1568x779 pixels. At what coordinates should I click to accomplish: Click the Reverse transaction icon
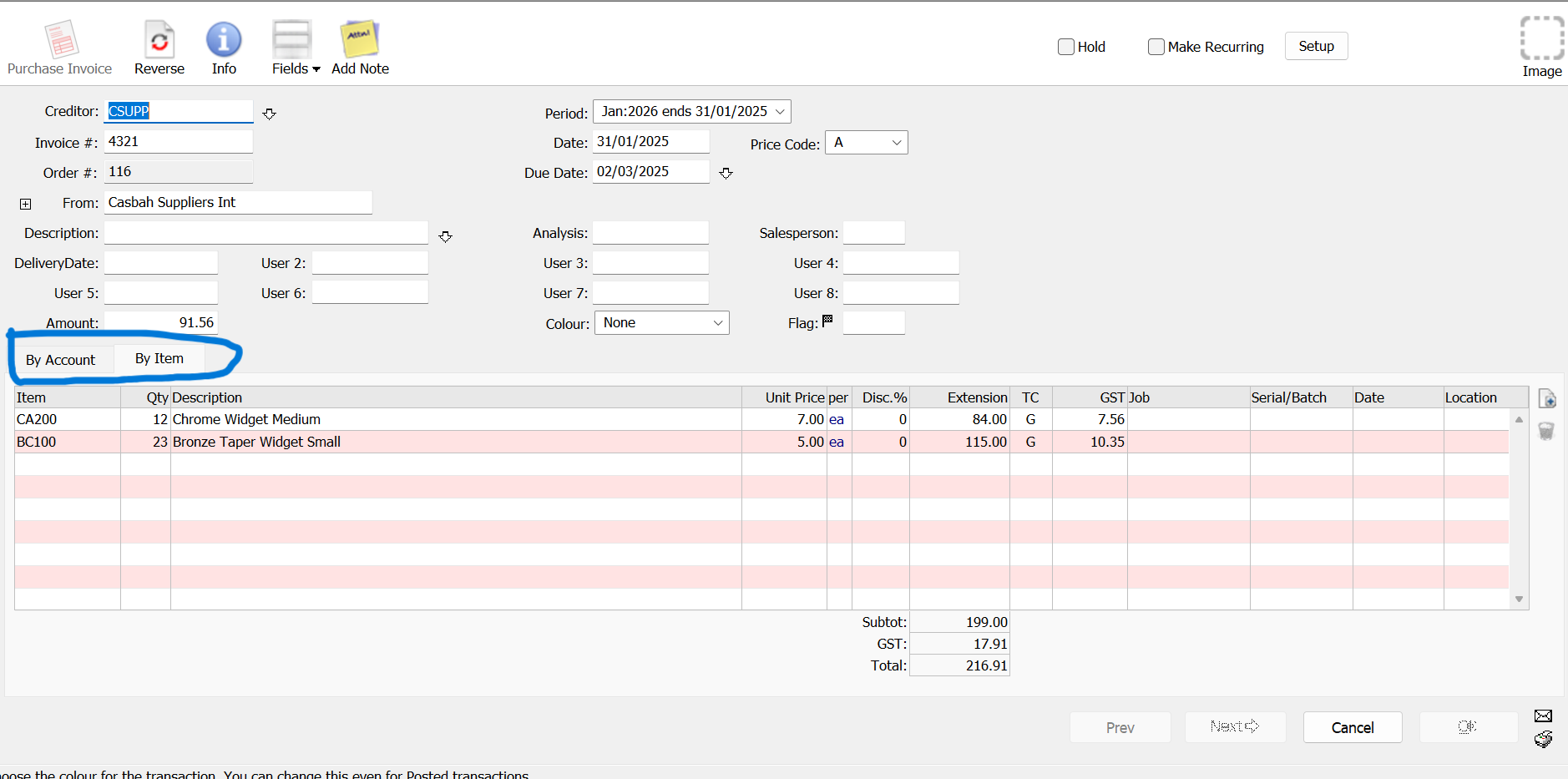point(159,39)
